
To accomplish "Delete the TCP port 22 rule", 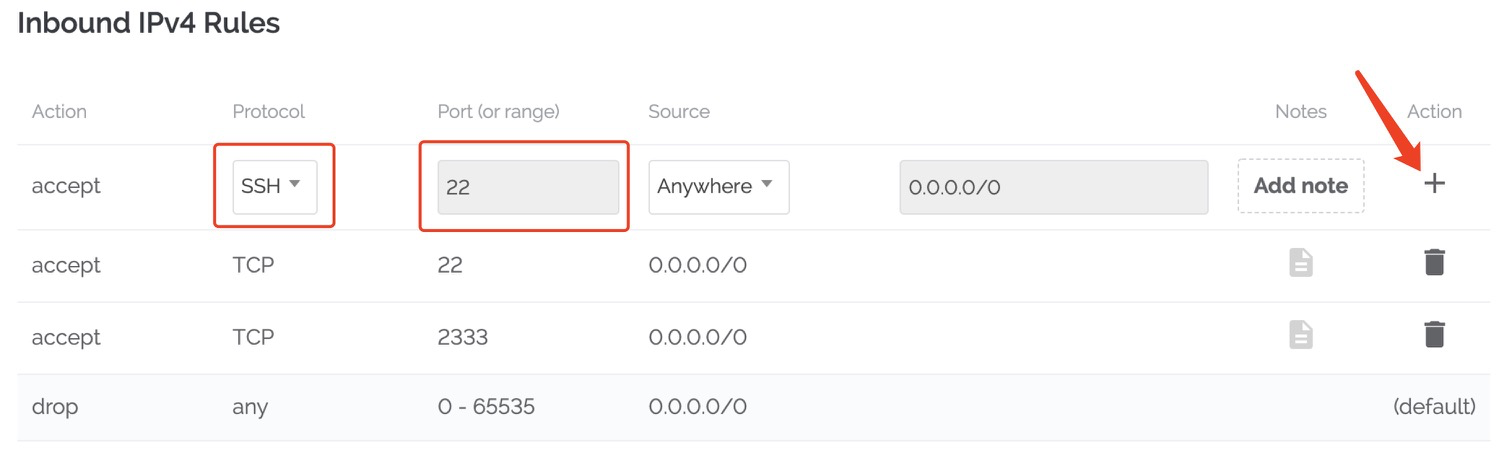I will (1434, 262).
